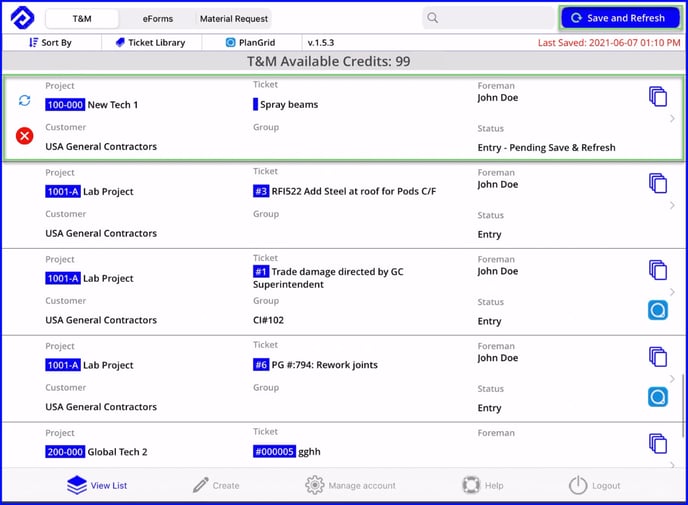Switch to the Material Request tab
Viewport: 688px width, 505px height.
pos(233,19)
